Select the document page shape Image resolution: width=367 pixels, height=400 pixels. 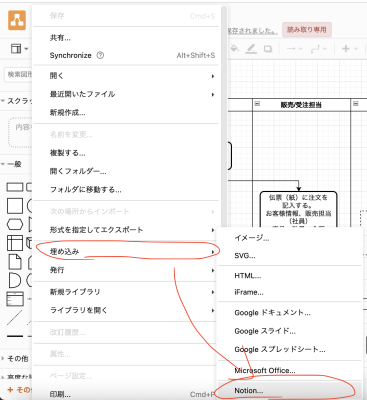pos(15,262)
